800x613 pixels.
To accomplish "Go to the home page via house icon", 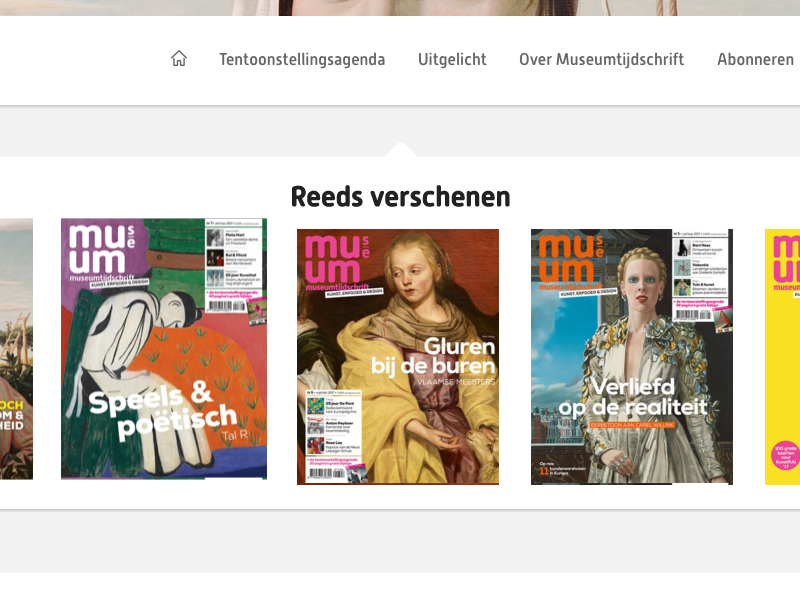I will 179,59.
